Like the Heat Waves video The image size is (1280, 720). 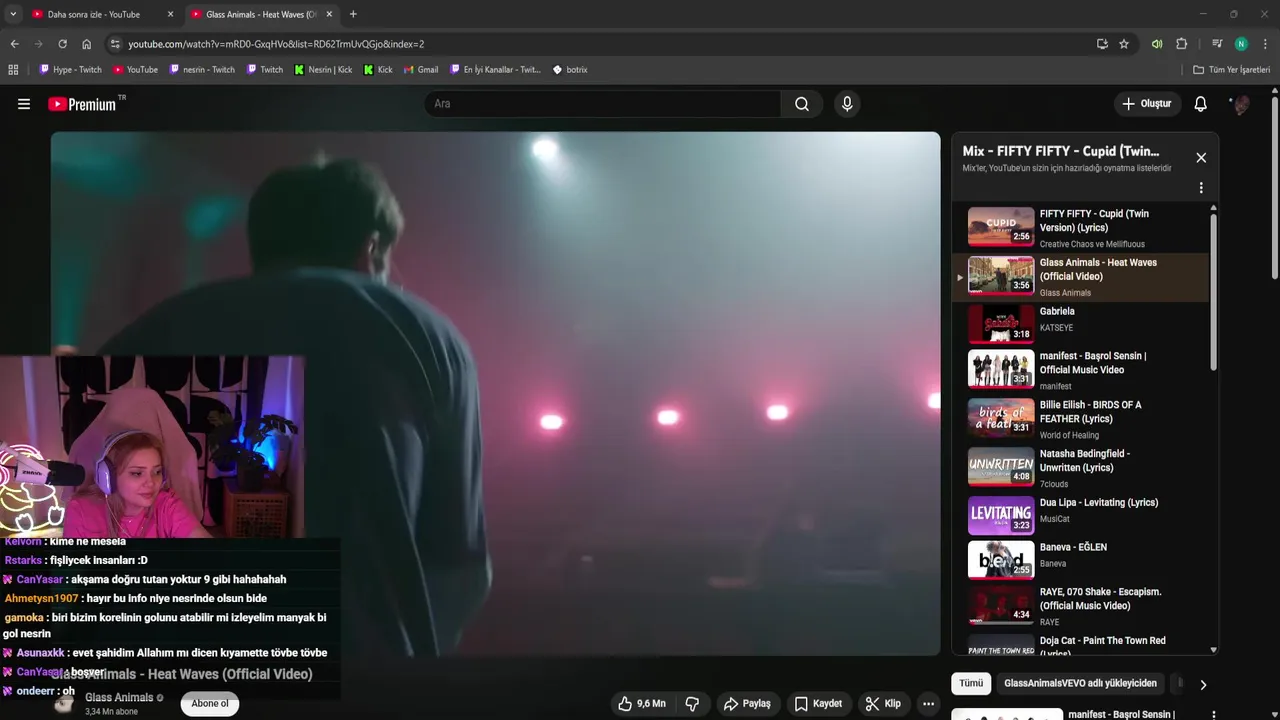pyautogui.click(x=641, y=704)
